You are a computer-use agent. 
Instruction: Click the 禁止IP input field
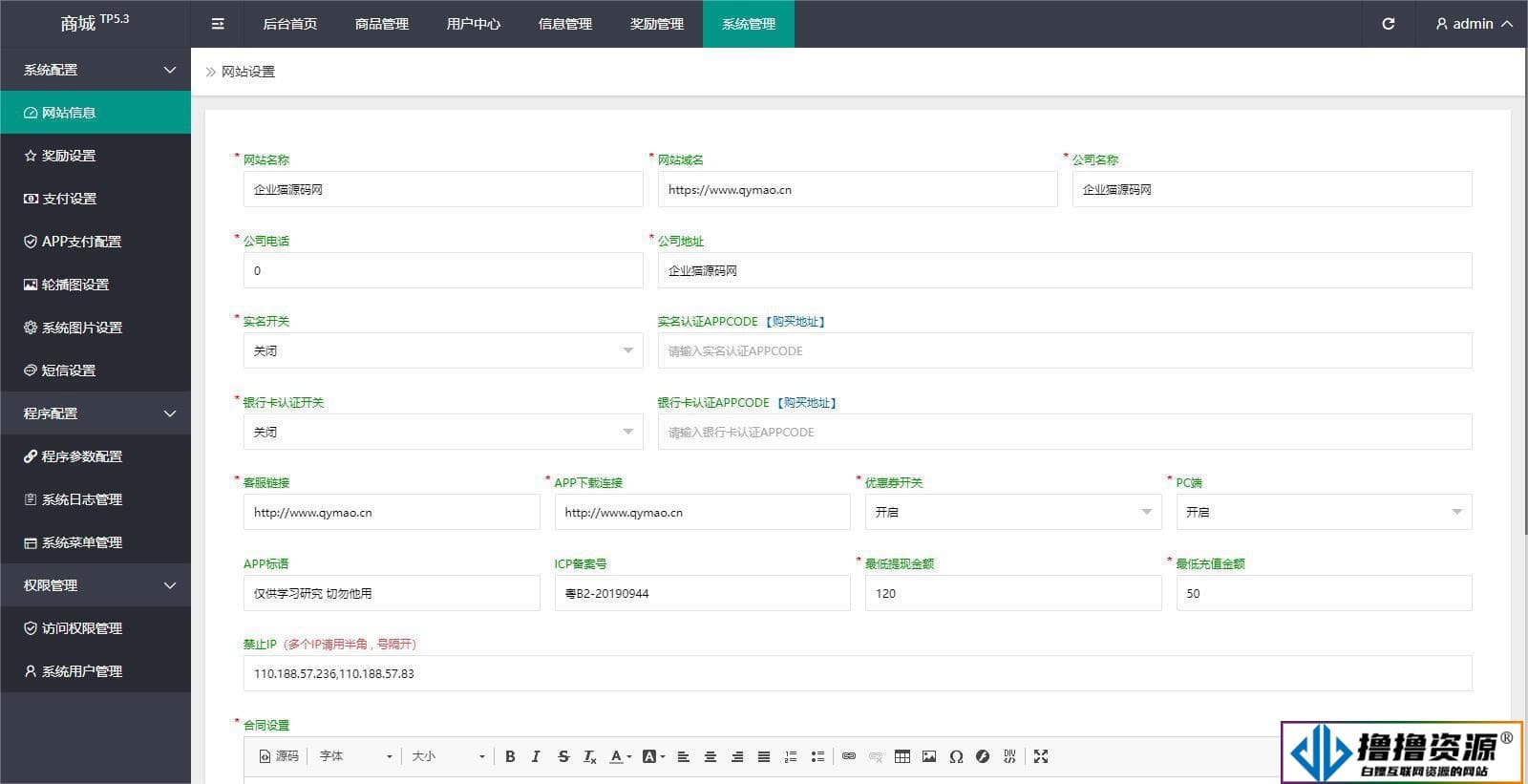tap(858, 673)
